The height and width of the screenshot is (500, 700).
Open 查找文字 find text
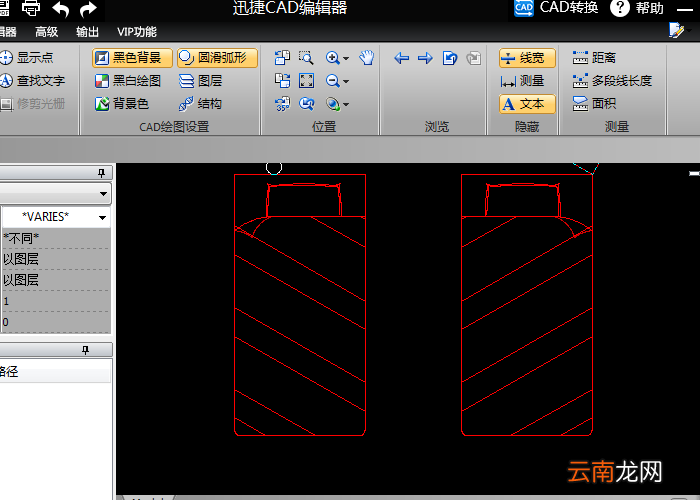point(33,81)
